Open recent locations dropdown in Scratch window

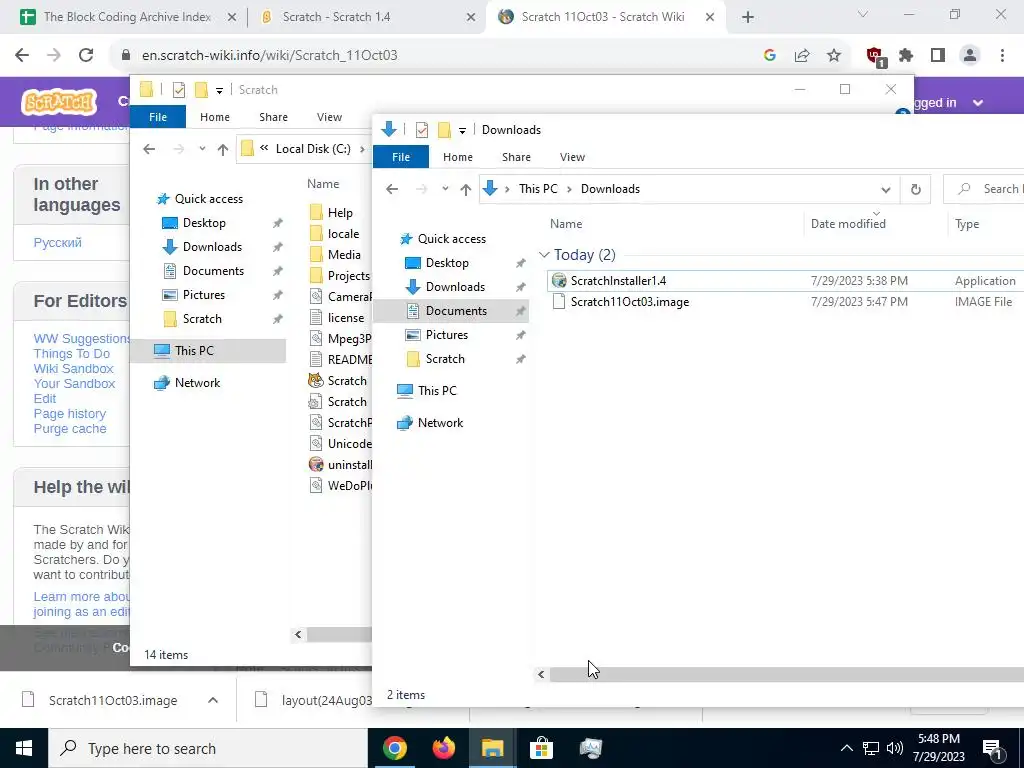coord(202,149)
